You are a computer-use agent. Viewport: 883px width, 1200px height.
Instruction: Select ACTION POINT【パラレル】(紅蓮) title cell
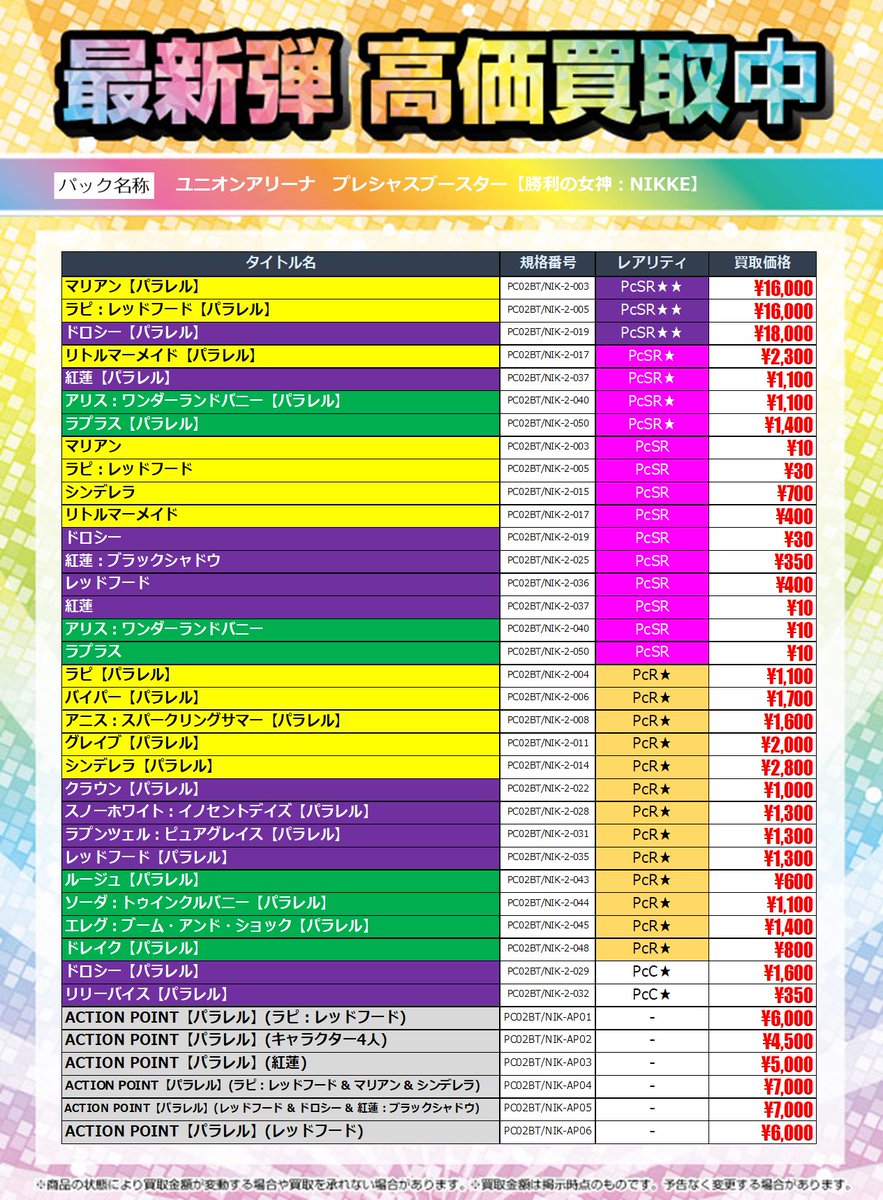pyautogui.click(x=281, y=1066)
